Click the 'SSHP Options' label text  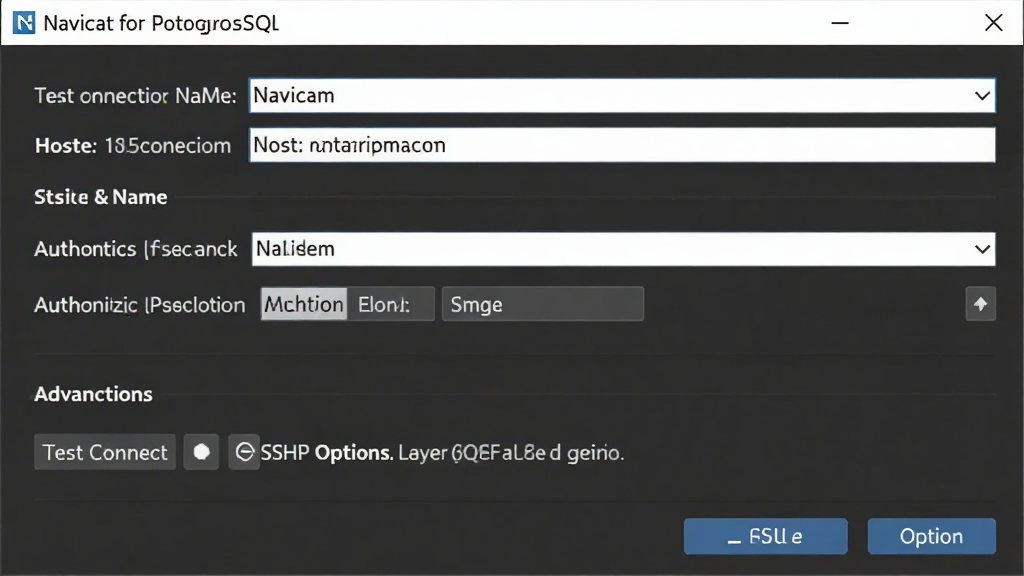[x=325, y=453]
